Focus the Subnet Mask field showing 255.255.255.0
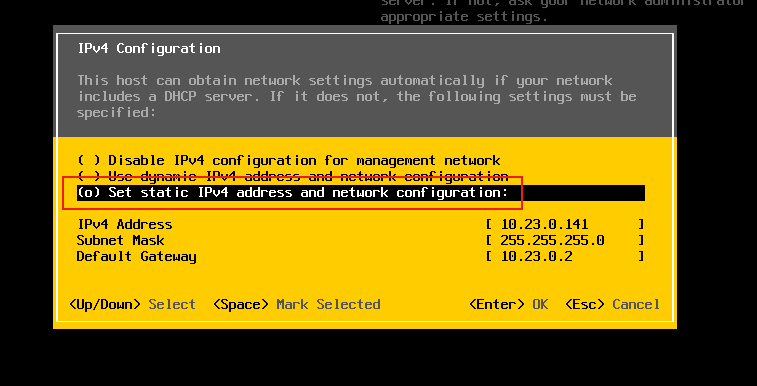This screenshot has height=386, width=757. pos(565,240)
